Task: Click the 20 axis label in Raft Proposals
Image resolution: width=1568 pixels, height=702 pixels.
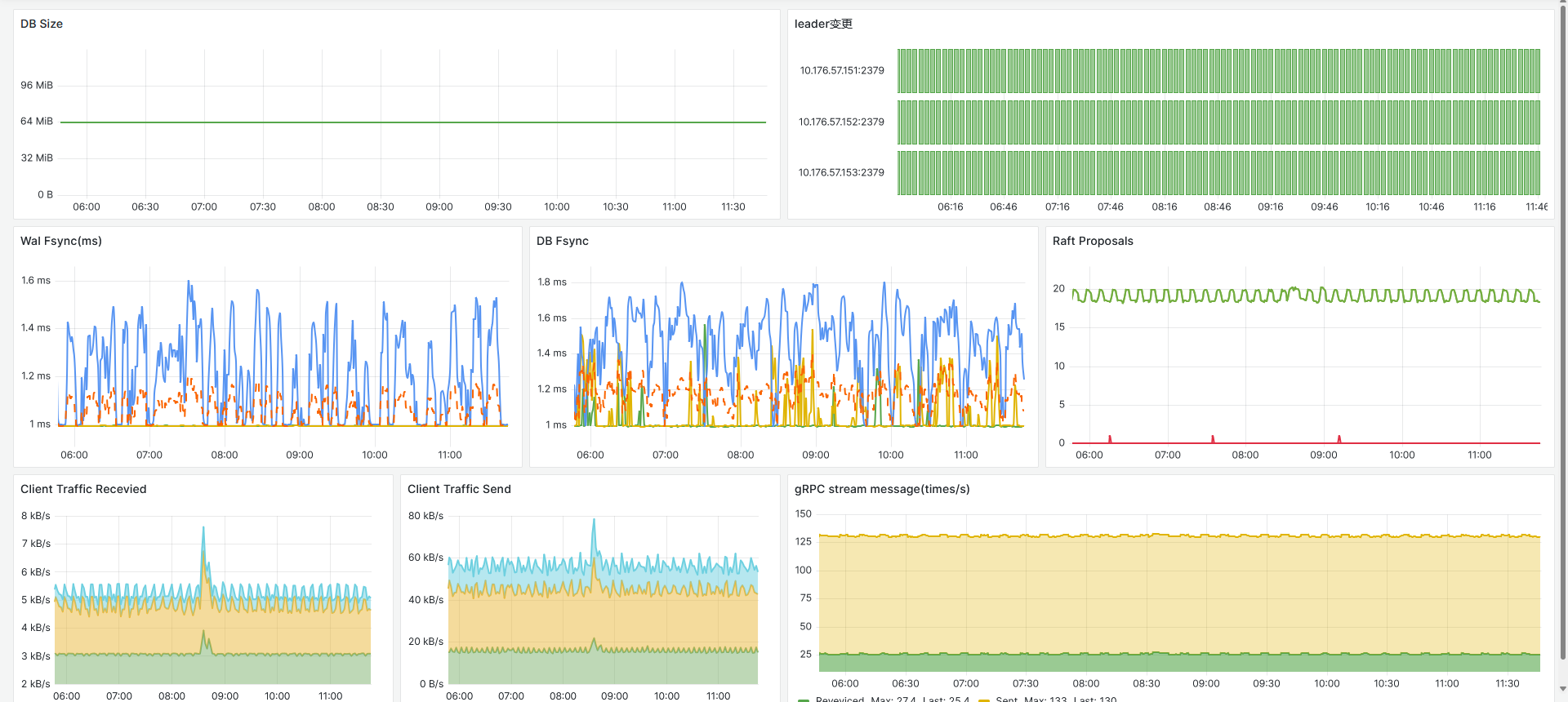Action: (x=1059, y=289)
